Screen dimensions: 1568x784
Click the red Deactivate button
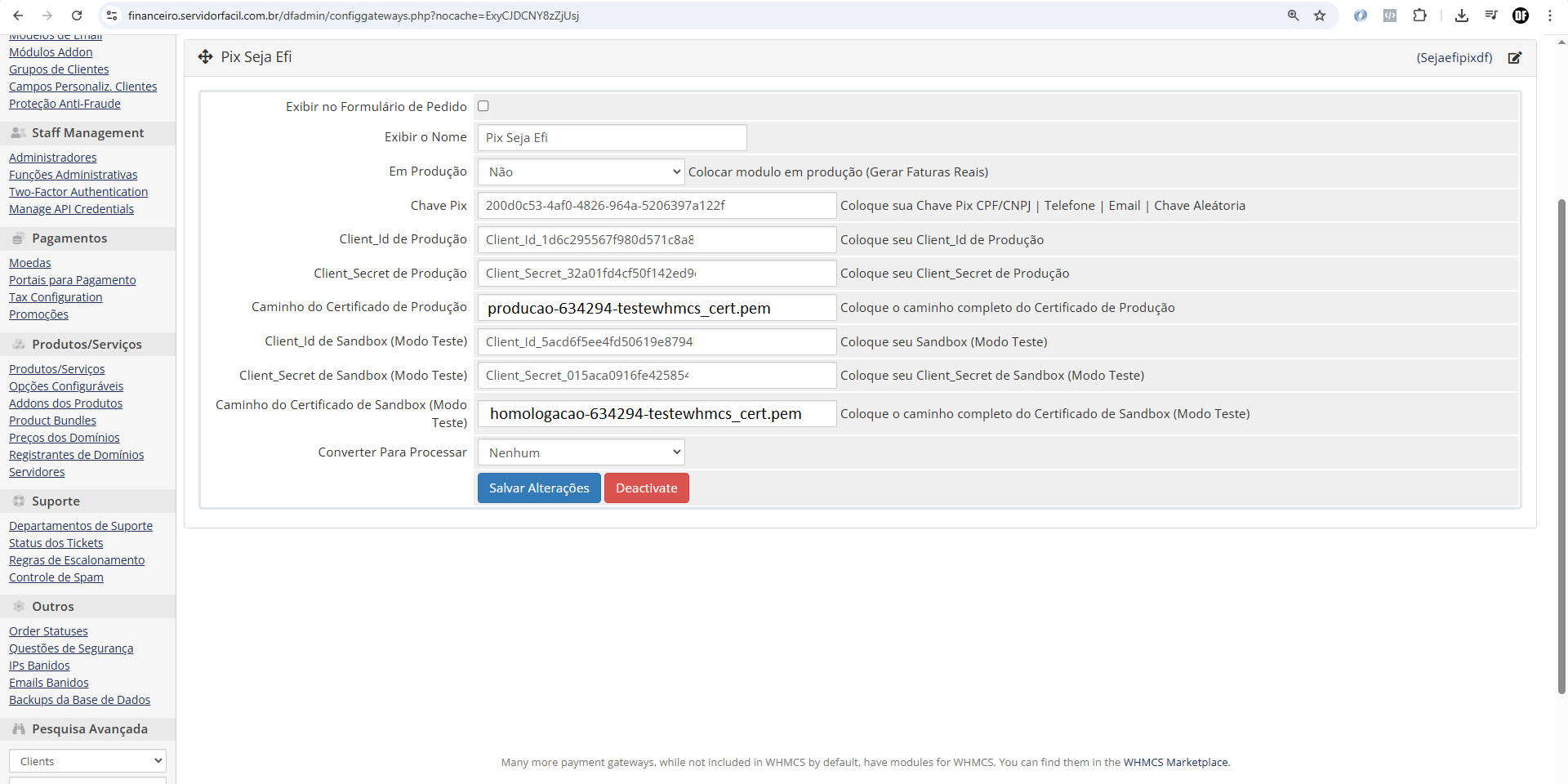647,488
